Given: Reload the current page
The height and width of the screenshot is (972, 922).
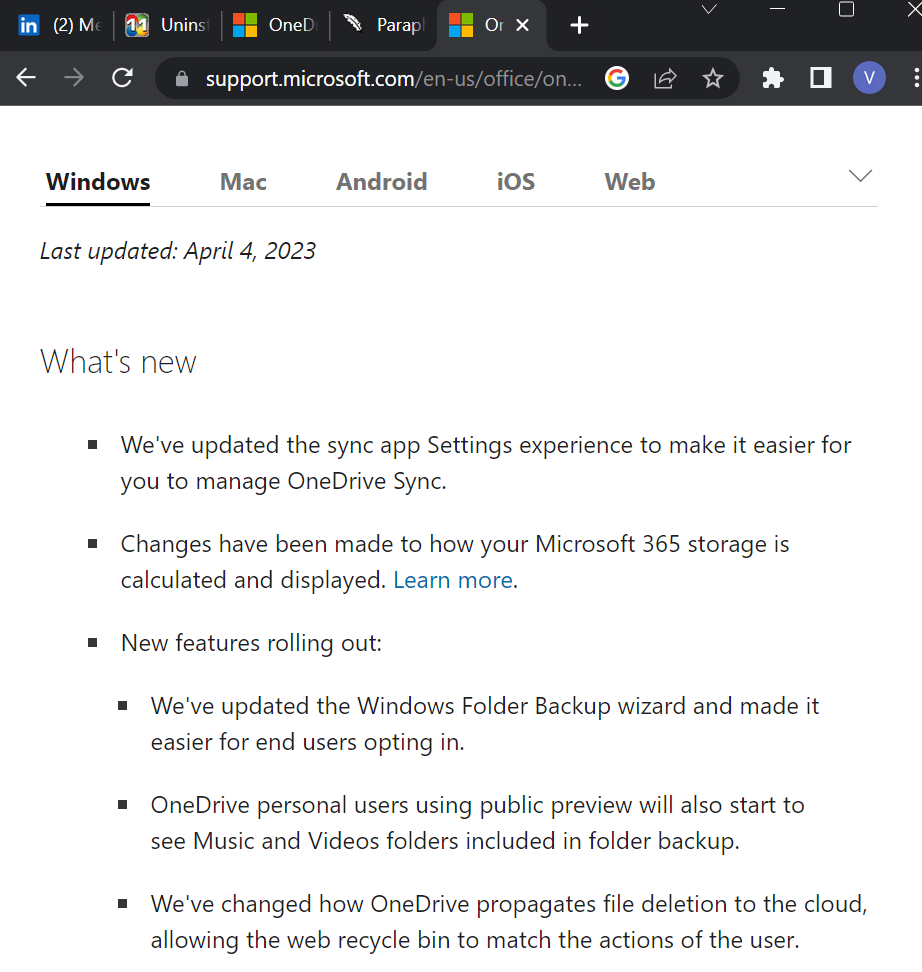Looking at the screenshot, I should [122, 78].
